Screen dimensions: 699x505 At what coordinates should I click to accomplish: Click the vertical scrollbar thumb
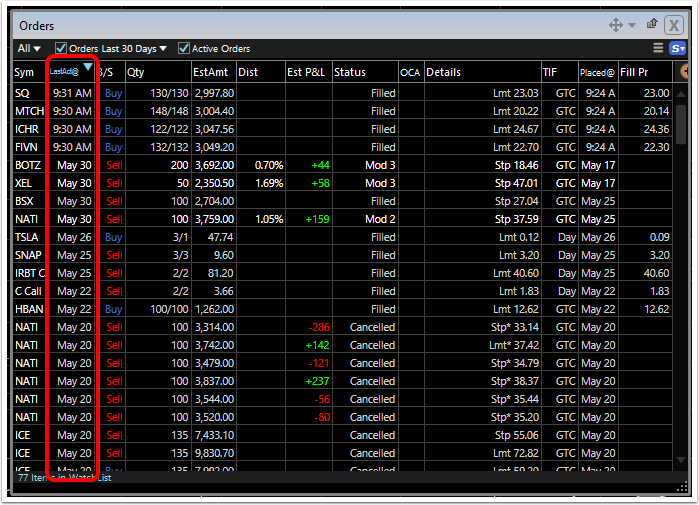coord(680,124)
